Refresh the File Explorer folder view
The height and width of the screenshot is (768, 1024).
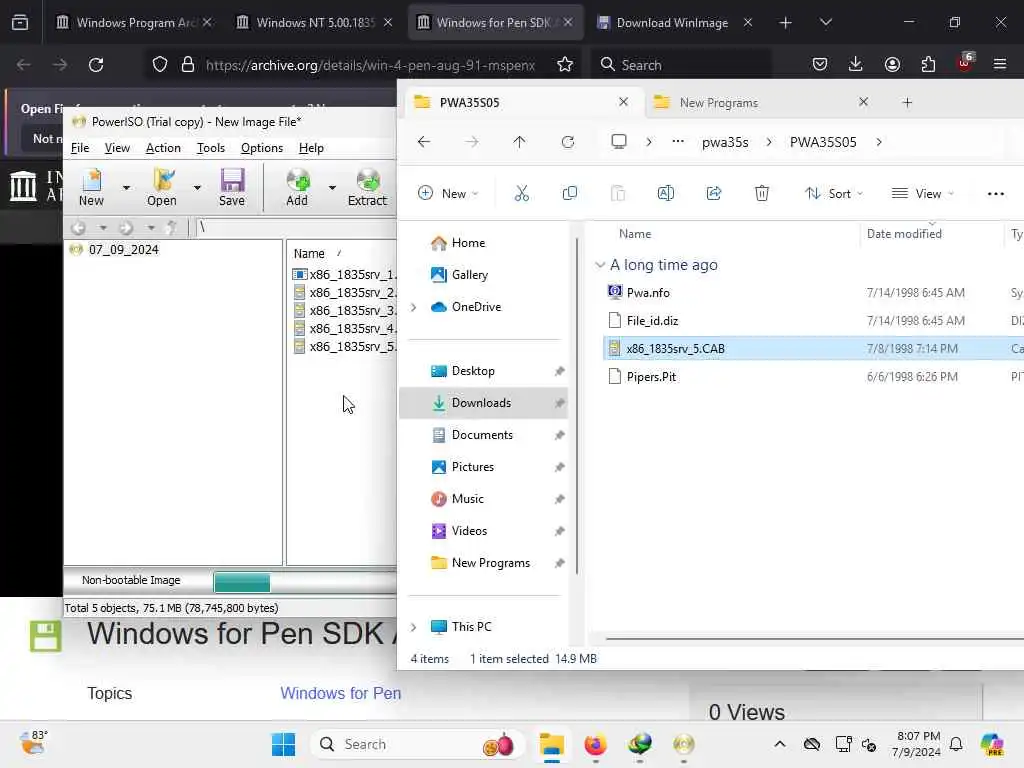click(x=568, y=142)
